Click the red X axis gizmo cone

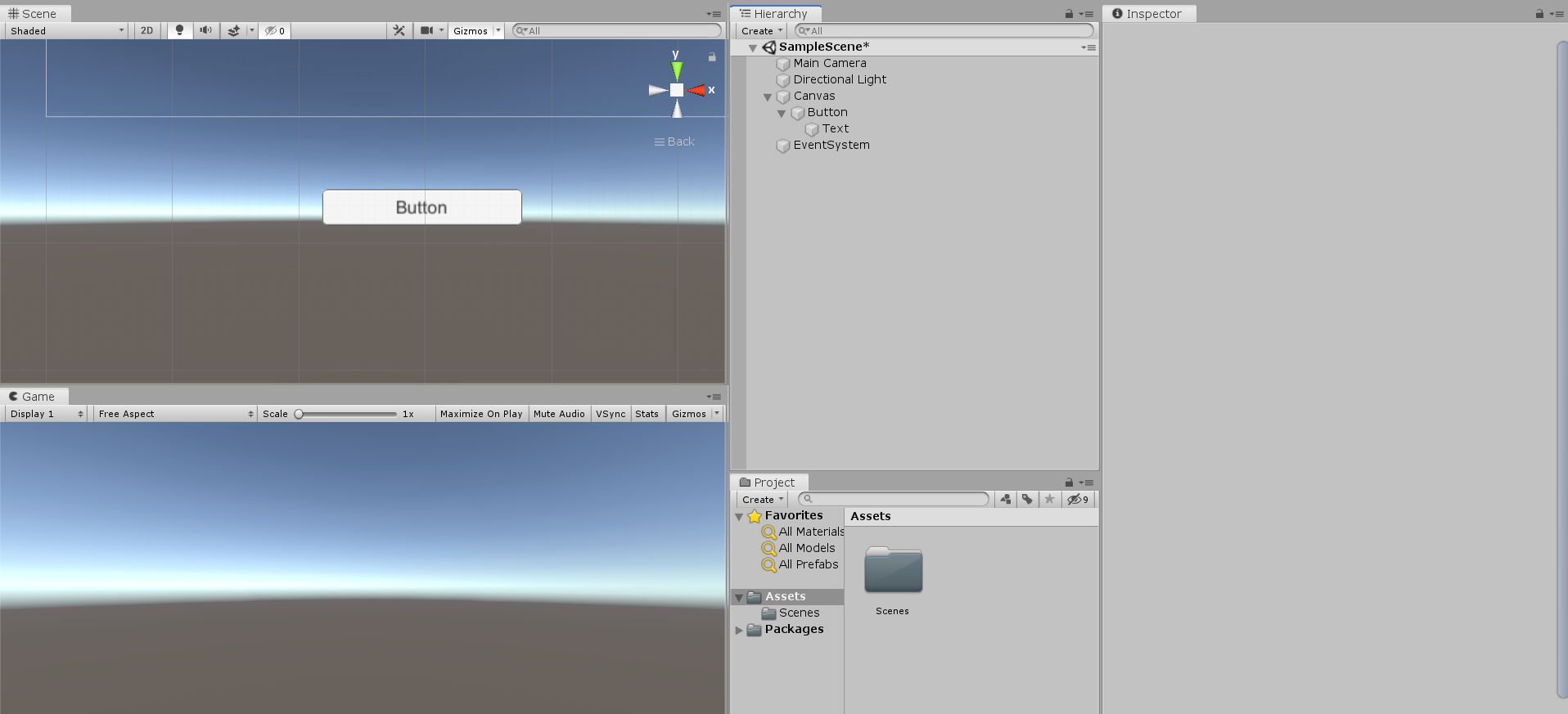pos(696,90)
